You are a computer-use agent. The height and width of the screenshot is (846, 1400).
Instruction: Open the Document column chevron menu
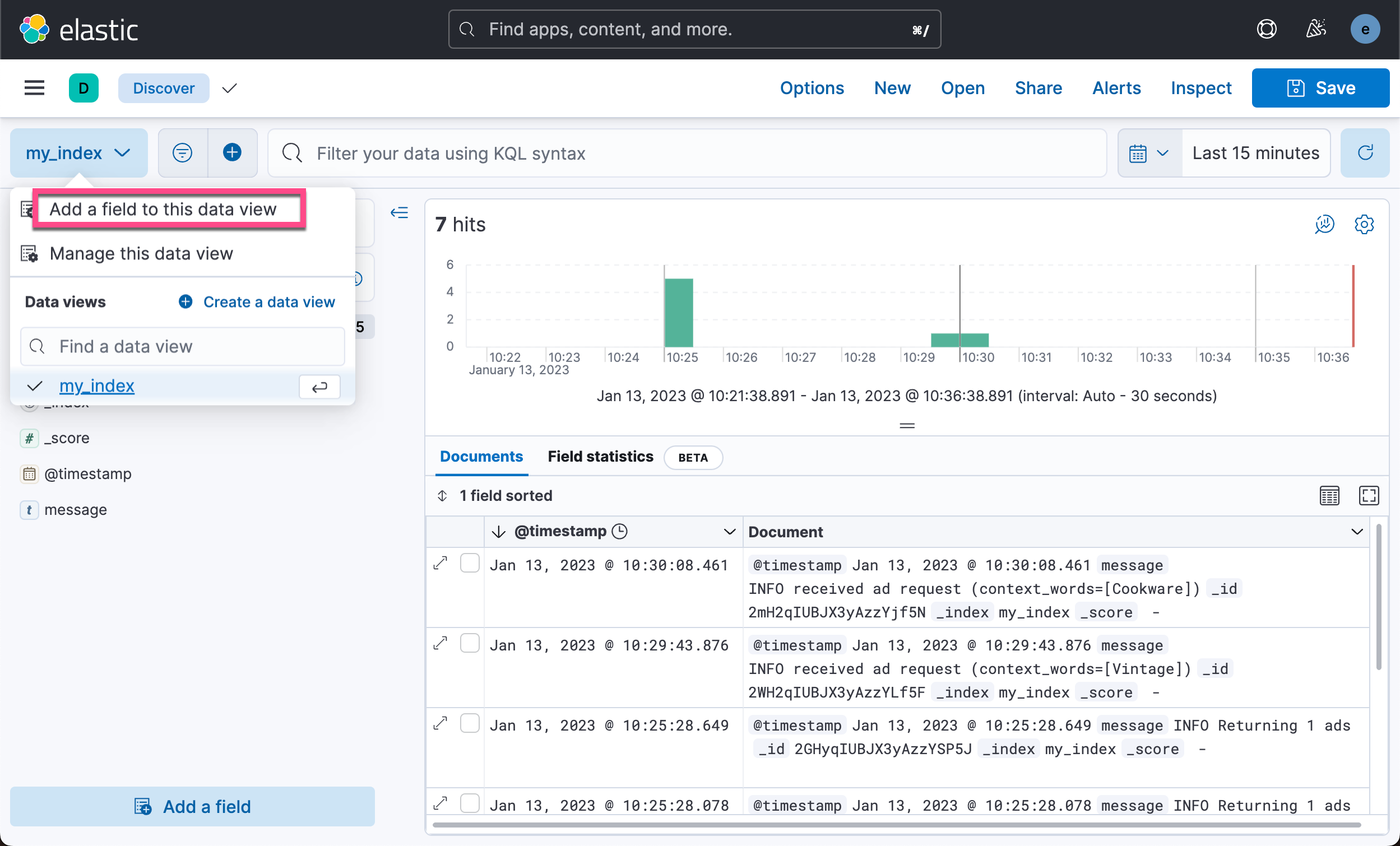(x=1357, y=531)
